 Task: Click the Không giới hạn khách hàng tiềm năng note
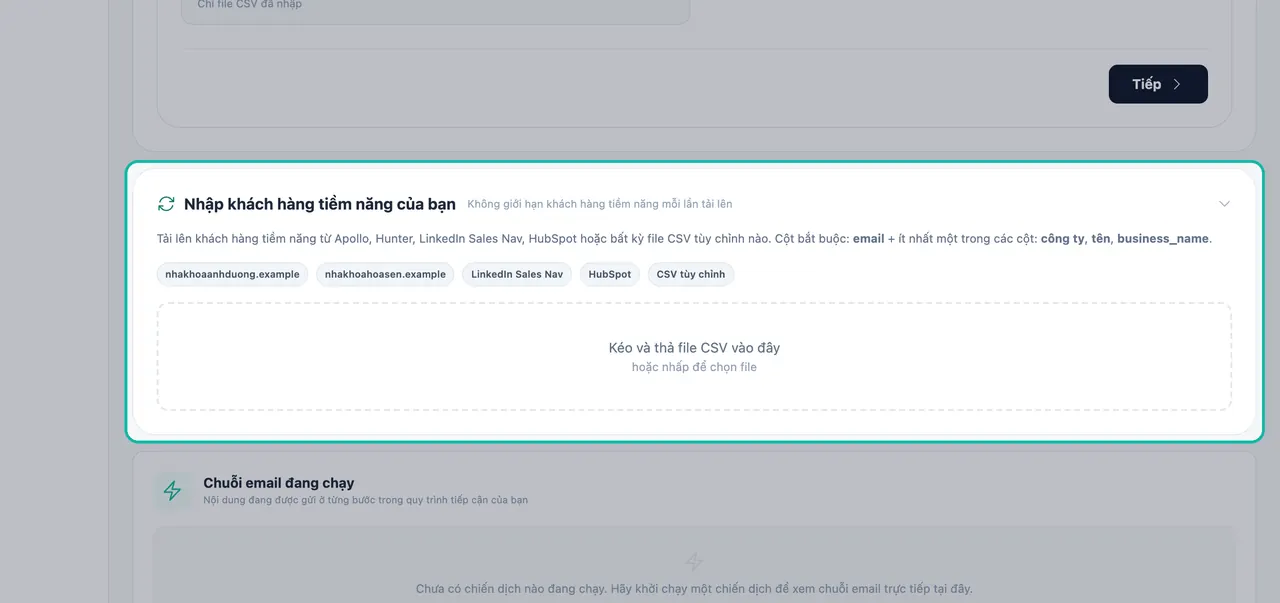click(600, 204)
